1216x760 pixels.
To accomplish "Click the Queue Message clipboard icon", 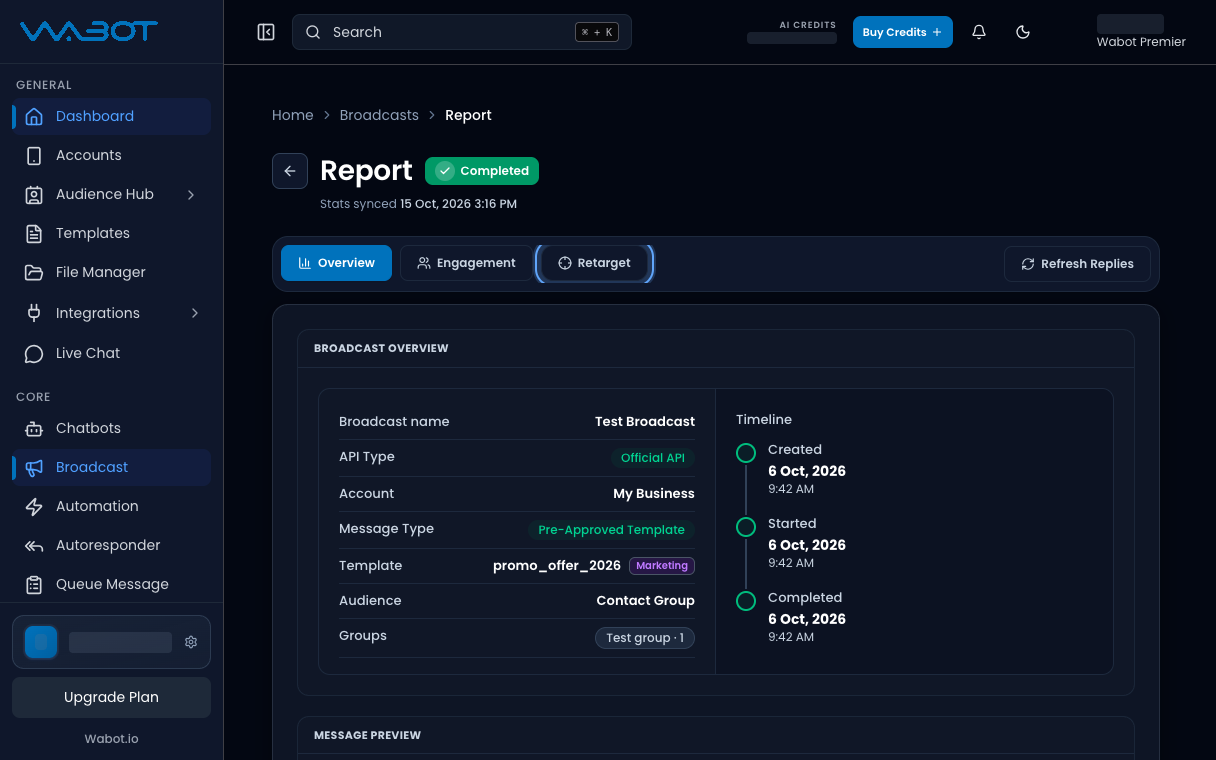I will click(34, 584).
